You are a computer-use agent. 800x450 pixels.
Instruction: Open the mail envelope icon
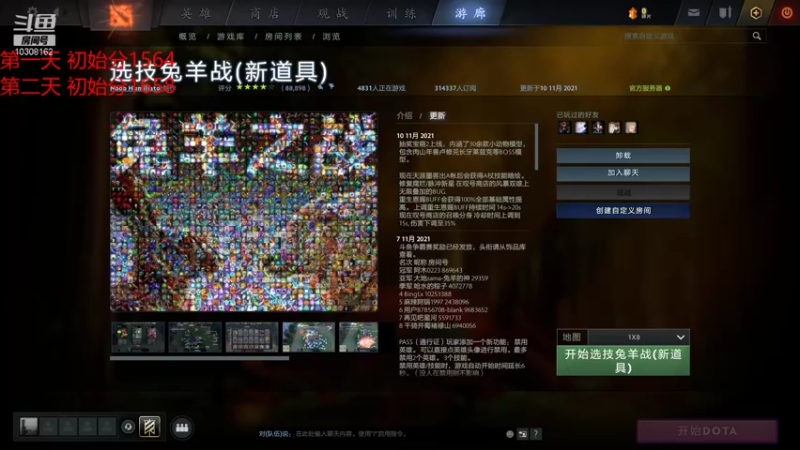tap(693, 13)
